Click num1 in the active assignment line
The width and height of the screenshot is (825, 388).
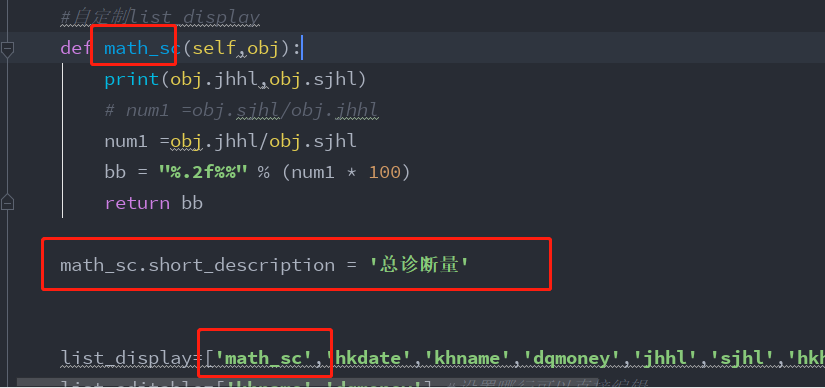[x=126, y=141]
